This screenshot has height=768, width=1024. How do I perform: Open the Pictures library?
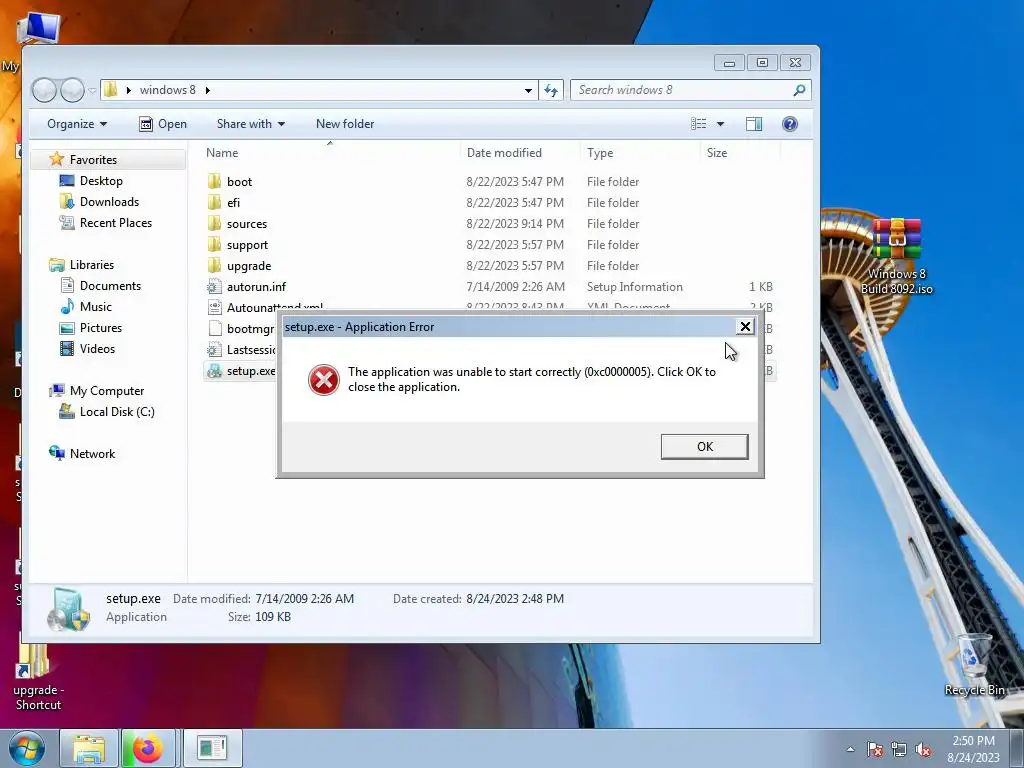(101, 328)
